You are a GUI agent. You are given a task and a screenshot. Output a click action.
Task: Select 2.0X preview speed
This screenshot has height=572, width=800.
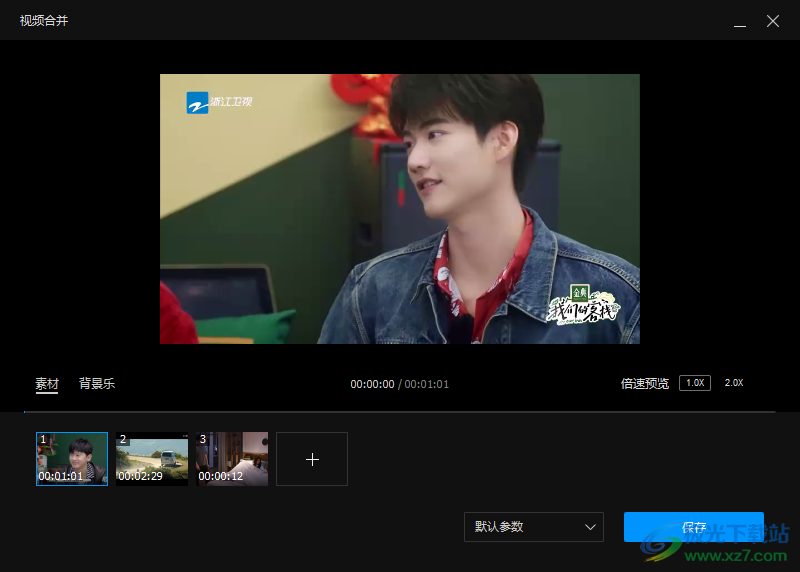tap(734, 383)
